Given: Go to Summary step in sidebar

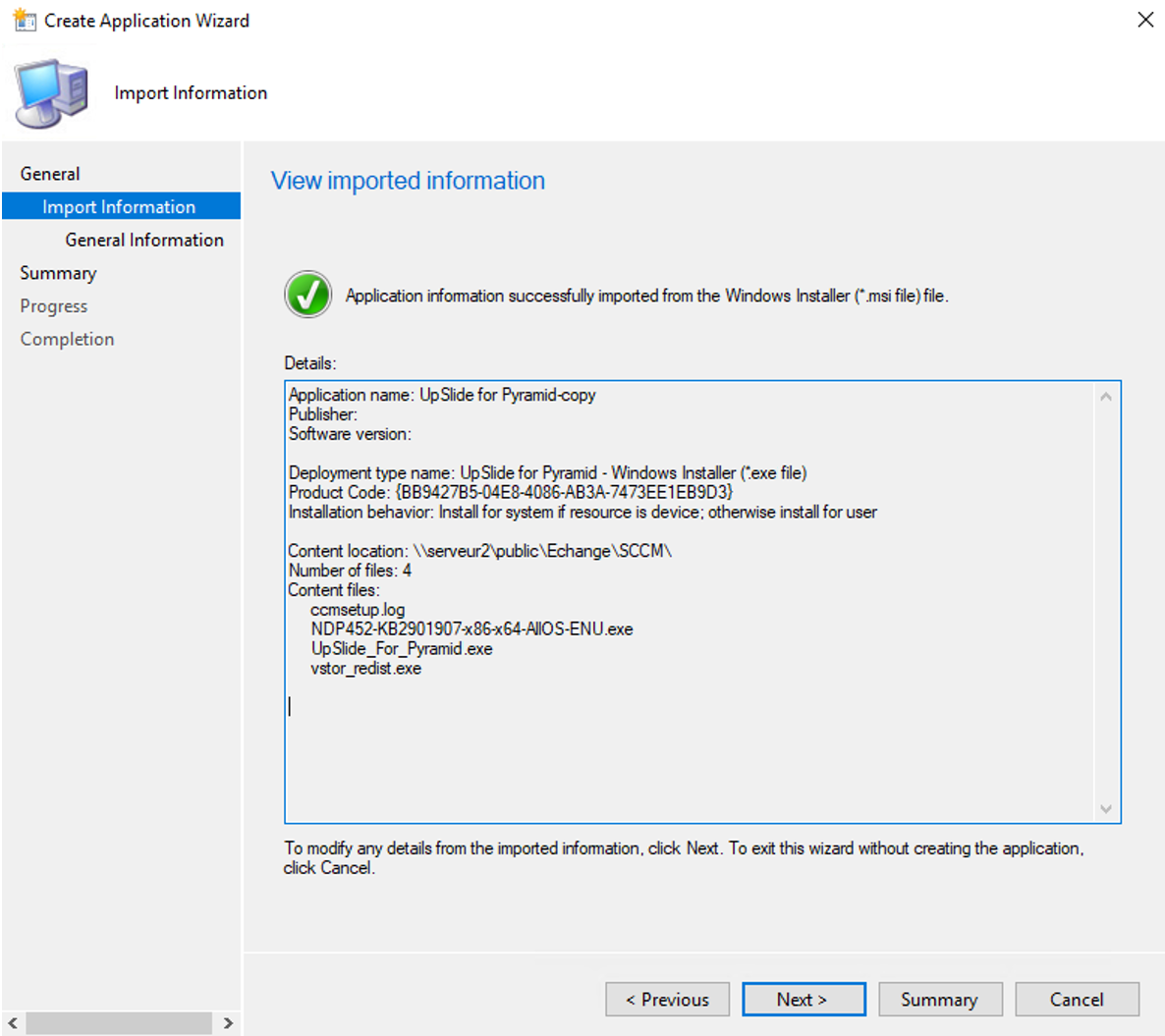Looking at the screenshot, I should (58, 273).
